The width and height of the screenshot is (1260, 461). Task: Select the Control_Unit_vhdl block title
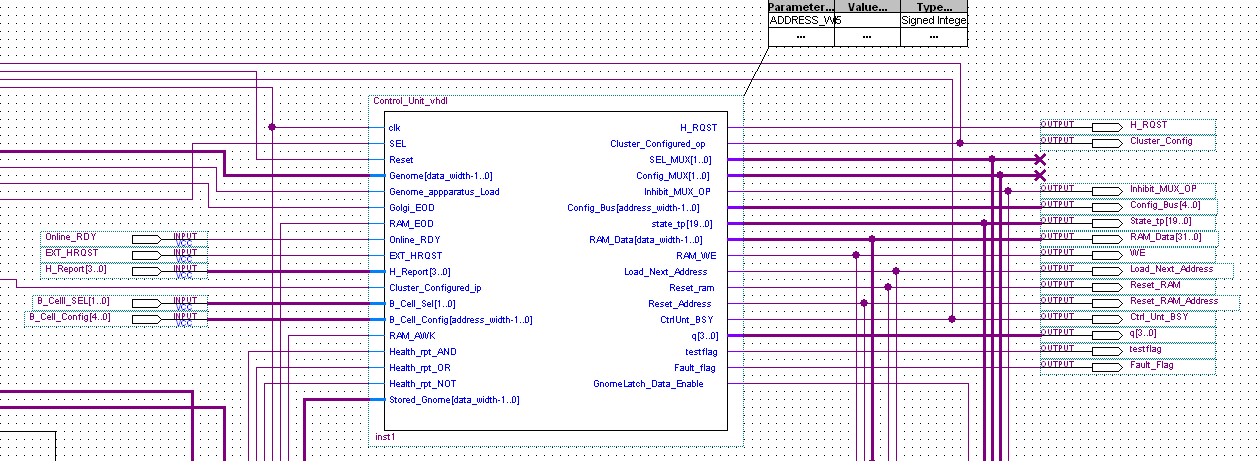pos(411,101)
